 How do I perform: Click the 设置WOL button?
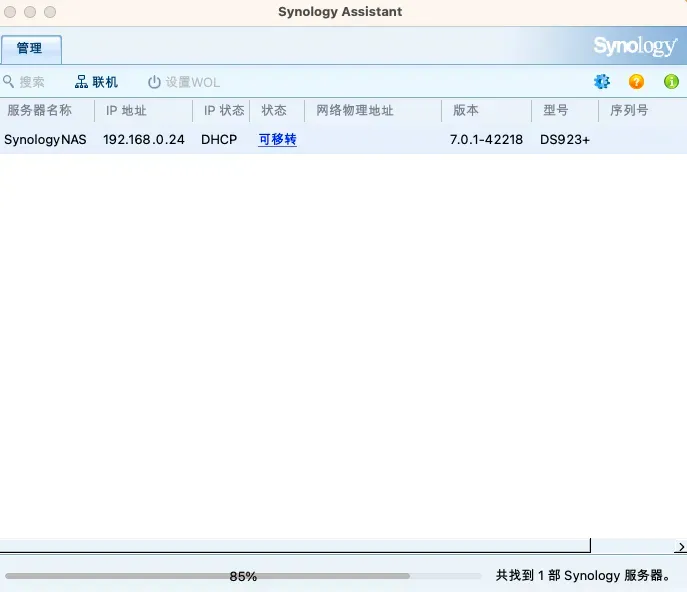184,82
